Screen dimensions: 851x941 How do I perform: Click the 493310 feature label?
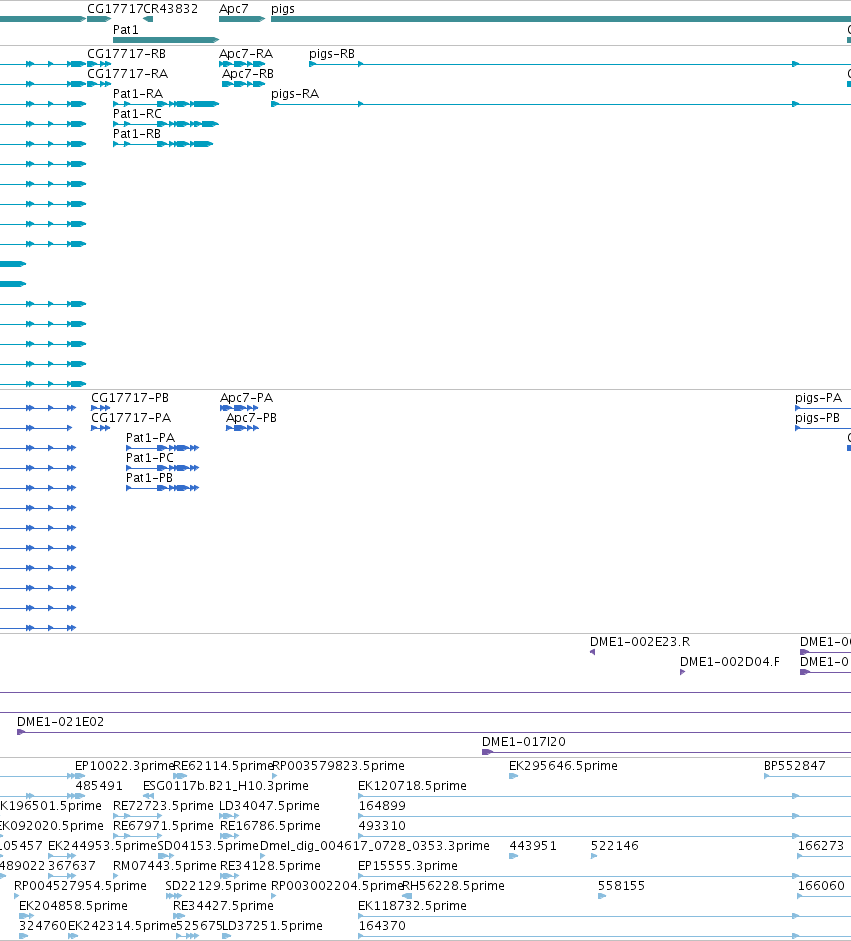point(382,826)
